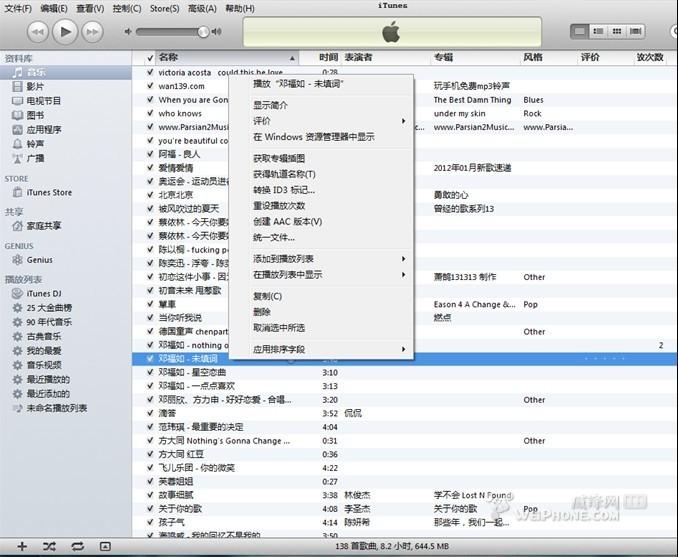Viewport: 678px width, 557px height.
Task: Switch to the grid view
Action: click(617, 31)
